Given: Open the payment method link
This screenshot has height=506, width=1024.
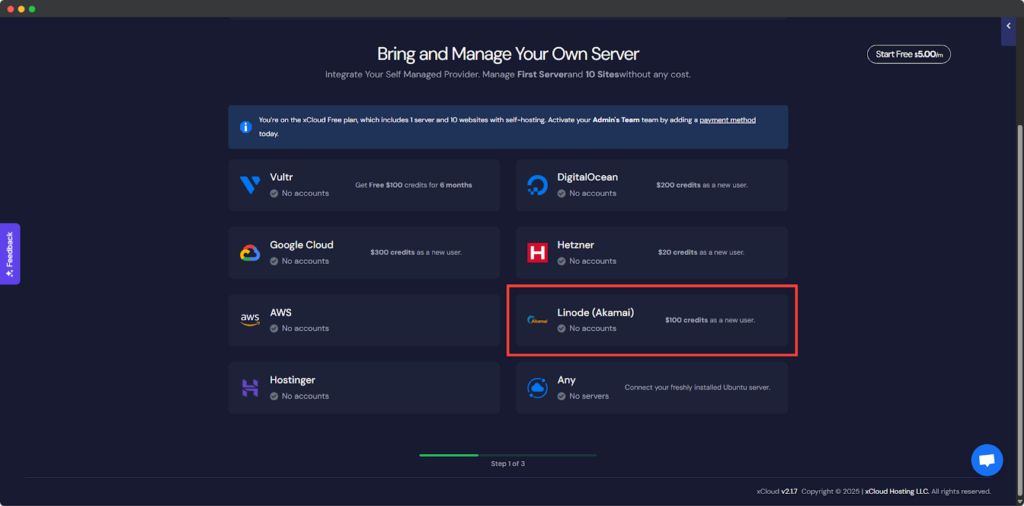Looking at the screenshot, I should [x=727, y=120].
